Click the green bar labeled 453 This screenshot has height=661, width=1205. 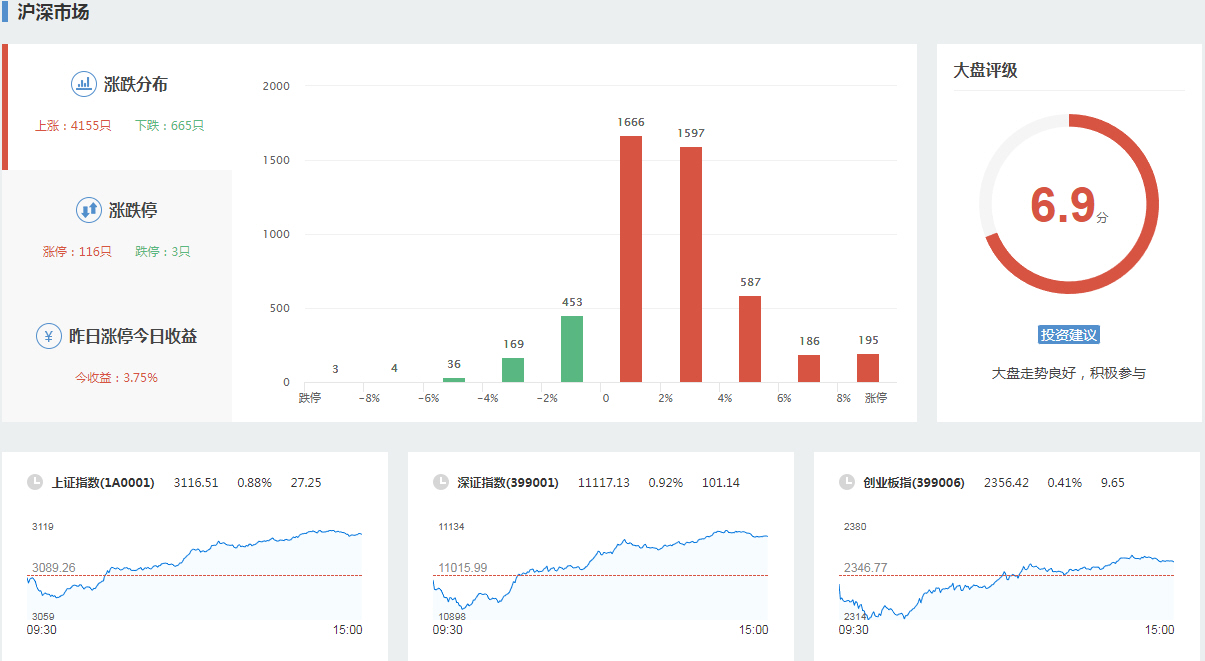point(572,349)
